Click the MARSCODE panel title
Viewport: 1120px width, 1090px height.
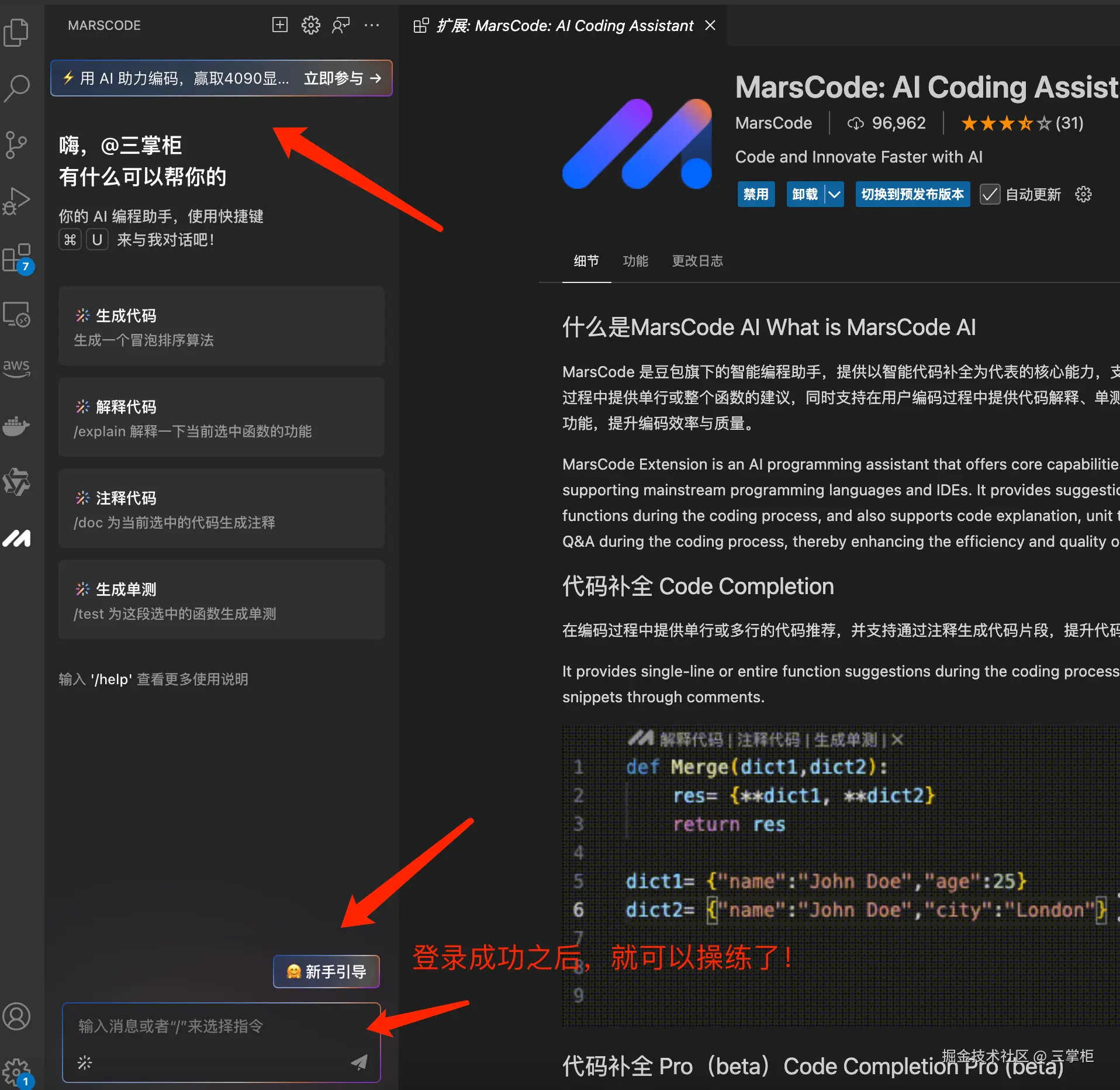104,26
